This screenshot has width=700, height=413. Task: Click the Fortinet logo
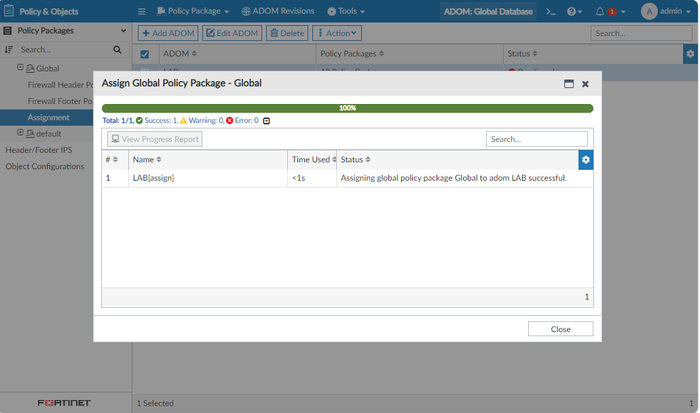64,403
